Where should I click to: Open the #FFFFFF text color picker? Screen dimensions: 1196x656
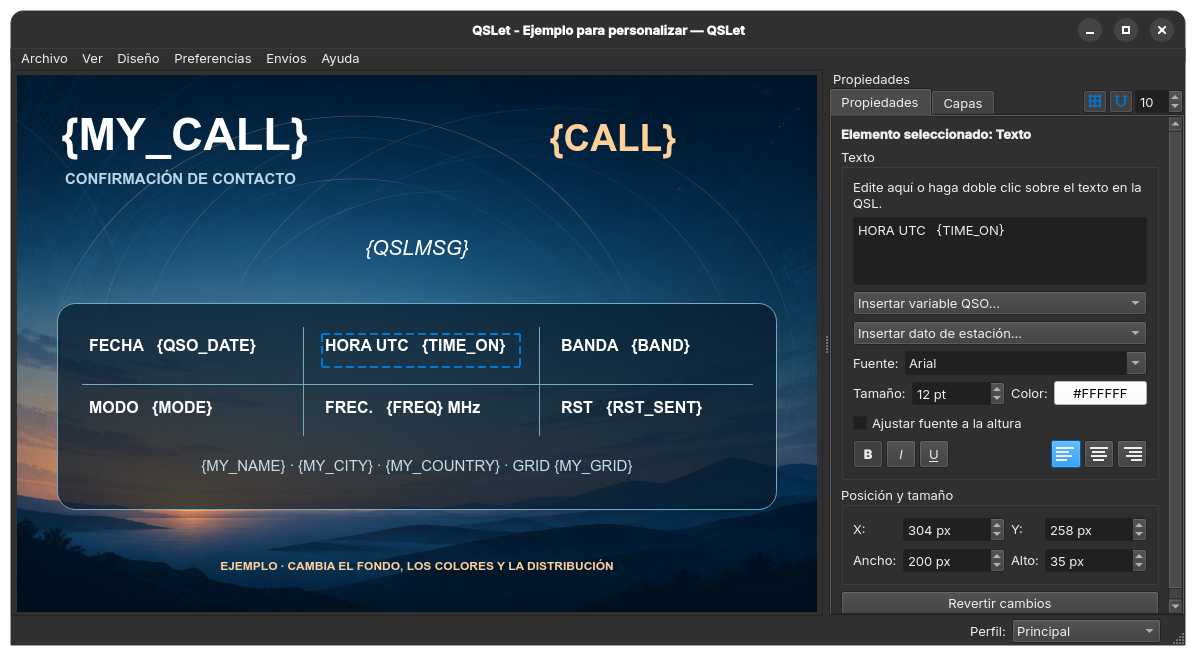point(1100,394)
